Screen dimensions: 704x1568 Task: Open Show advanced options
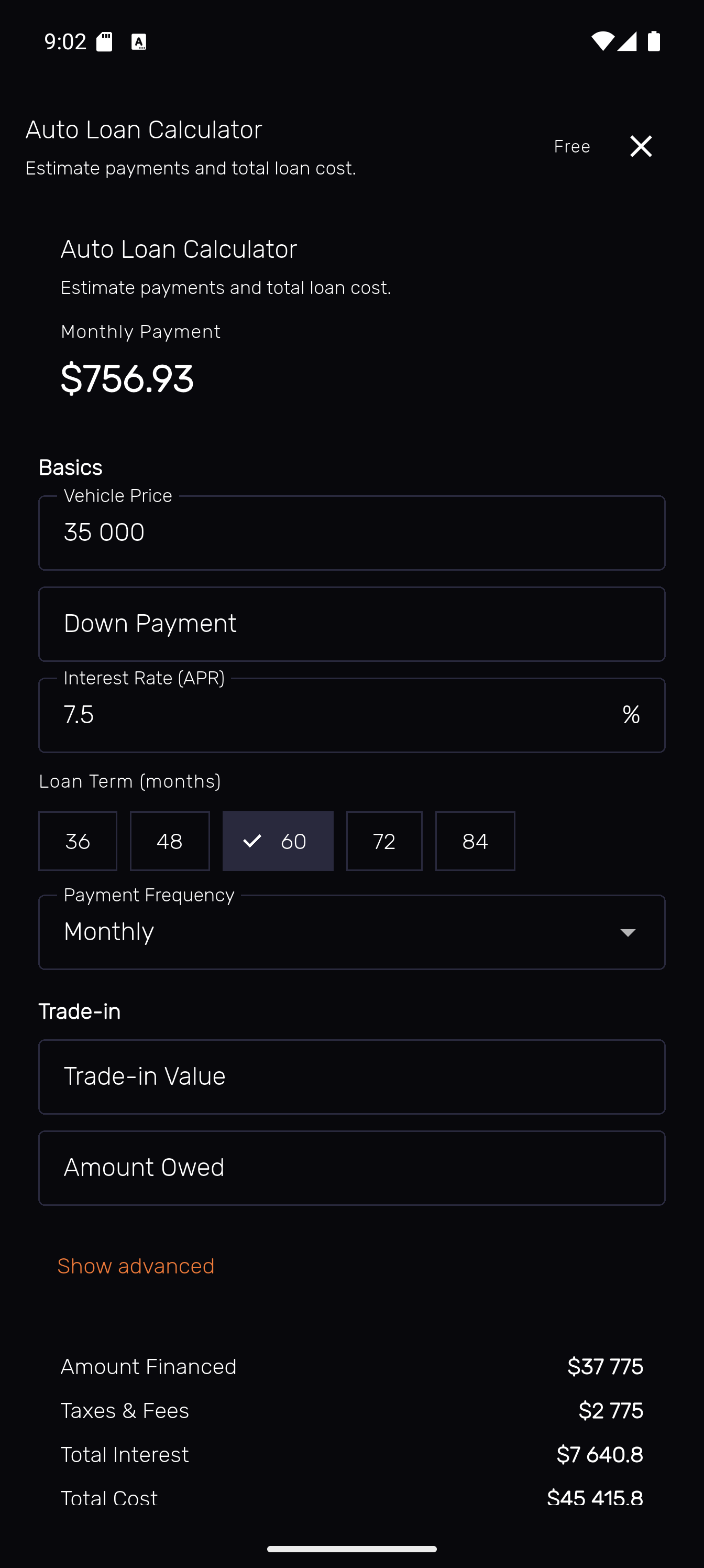[135, 1266]
